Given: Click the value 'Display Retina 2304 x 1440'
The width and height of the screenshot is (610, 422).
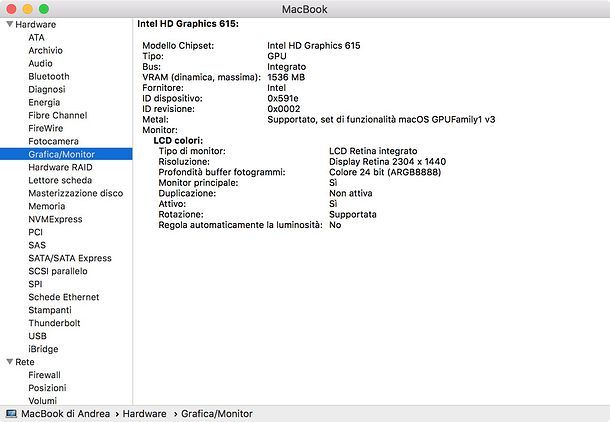Looking at the screenshot, I should tap(387, 162).
